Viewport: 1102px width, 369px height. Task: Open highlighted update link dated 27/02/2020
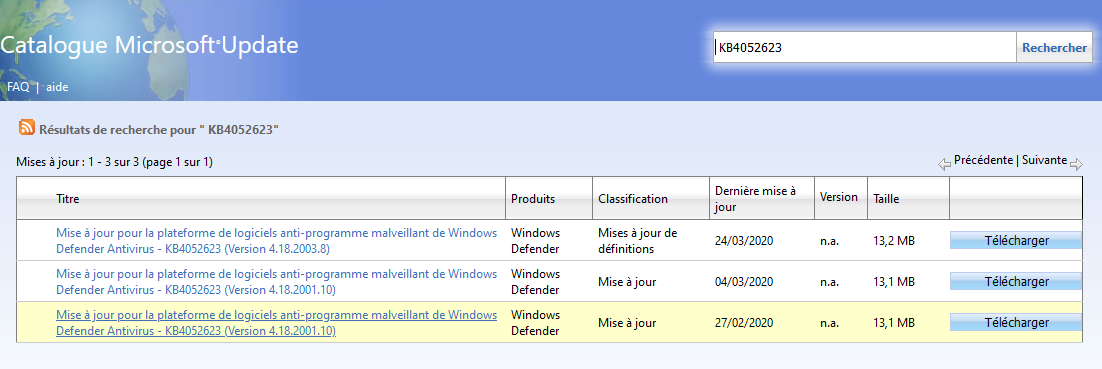coord(276,323)
